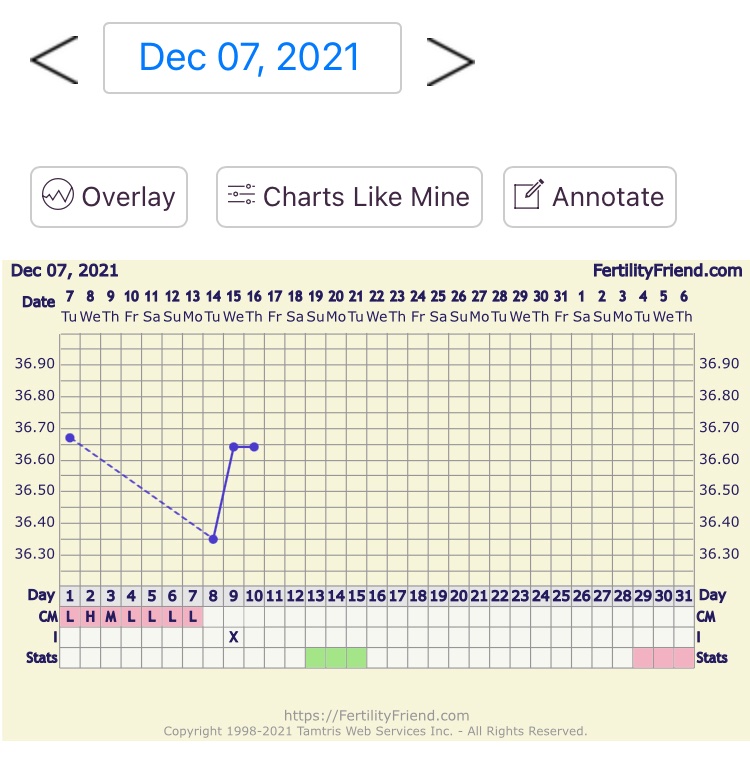
Task: Click the H cervical mucus cell on day 2
Action: point(90,616)
